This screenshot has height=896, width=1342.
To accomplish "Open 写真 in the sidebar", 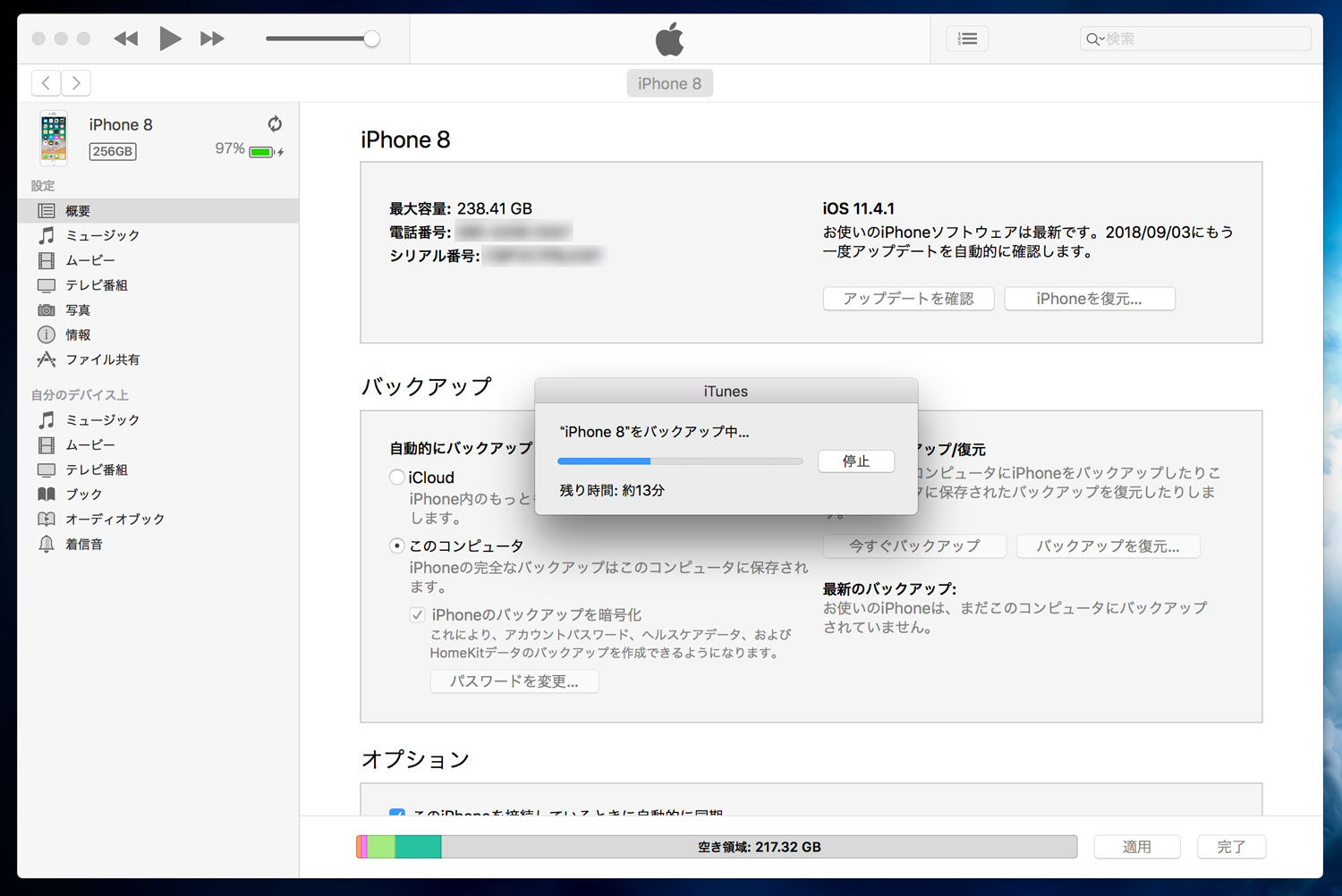I will [x=157, y=310].
